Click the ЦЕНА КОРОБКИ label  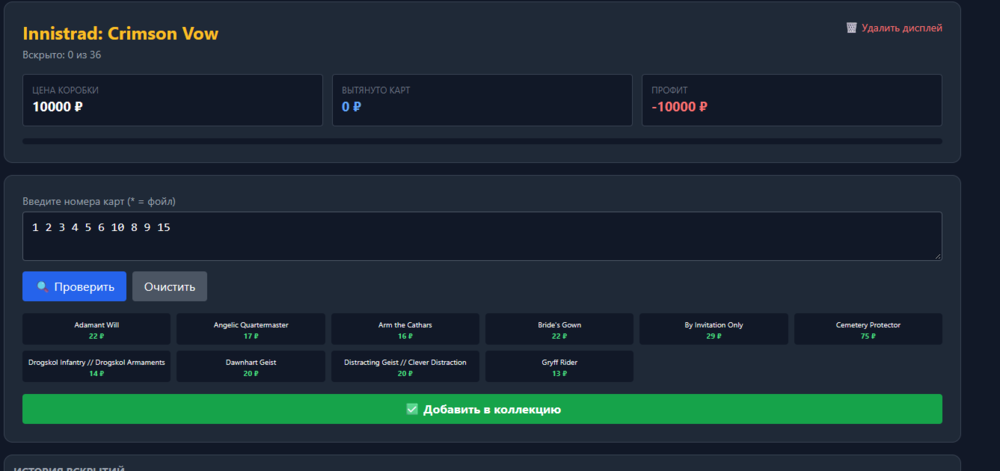pos(65,91)
